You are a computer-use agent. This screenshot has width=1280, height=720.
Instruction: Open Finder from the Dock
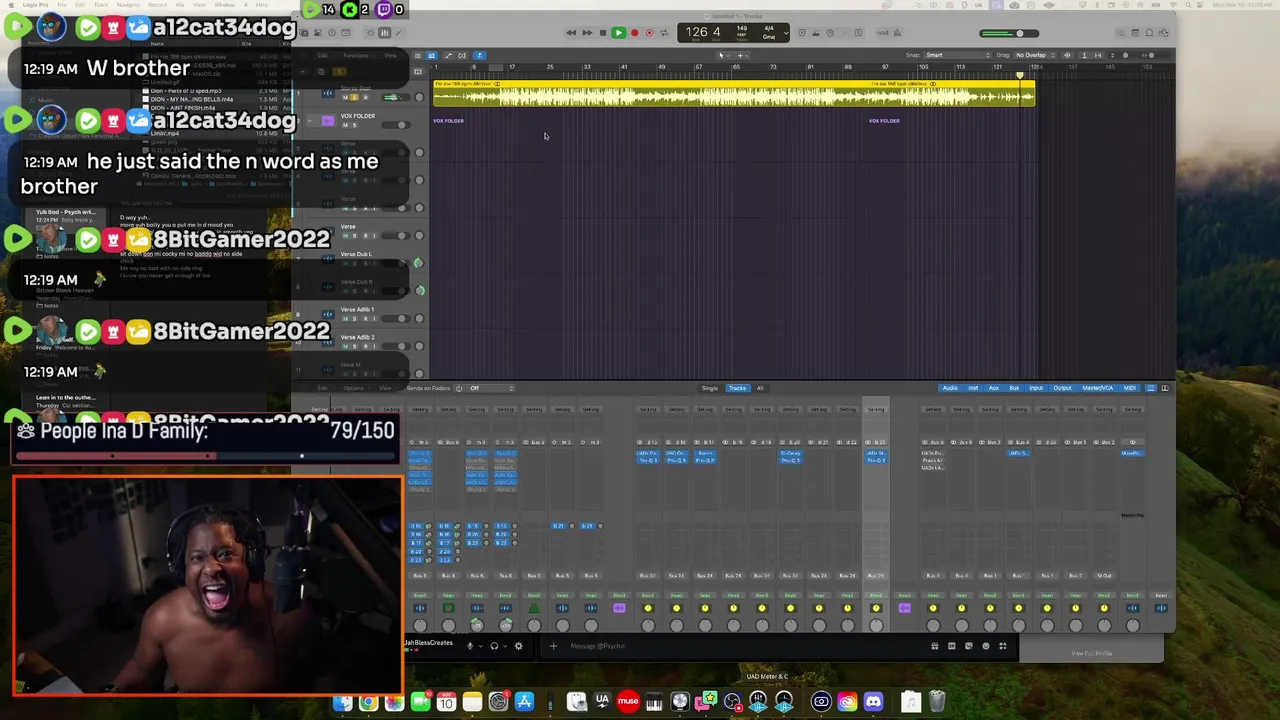click(342, 702)
